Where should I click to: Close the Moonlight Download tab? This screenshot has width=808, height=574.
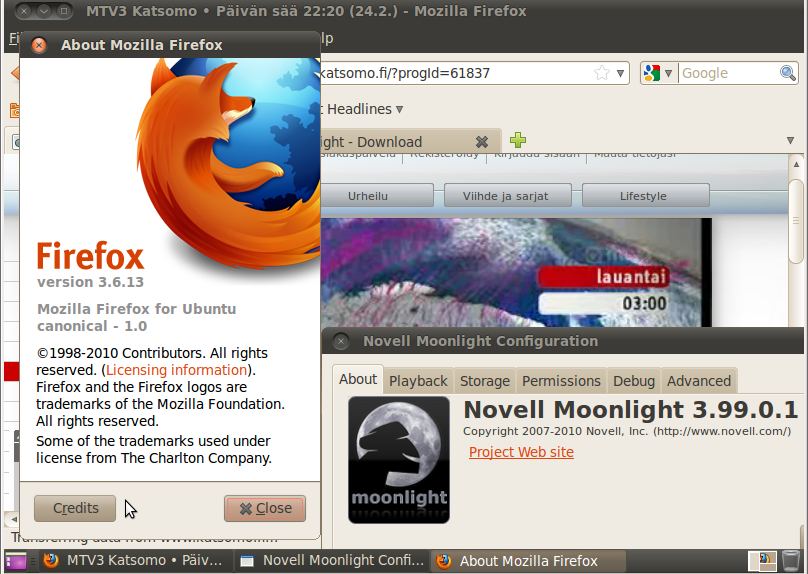(481, 142)
